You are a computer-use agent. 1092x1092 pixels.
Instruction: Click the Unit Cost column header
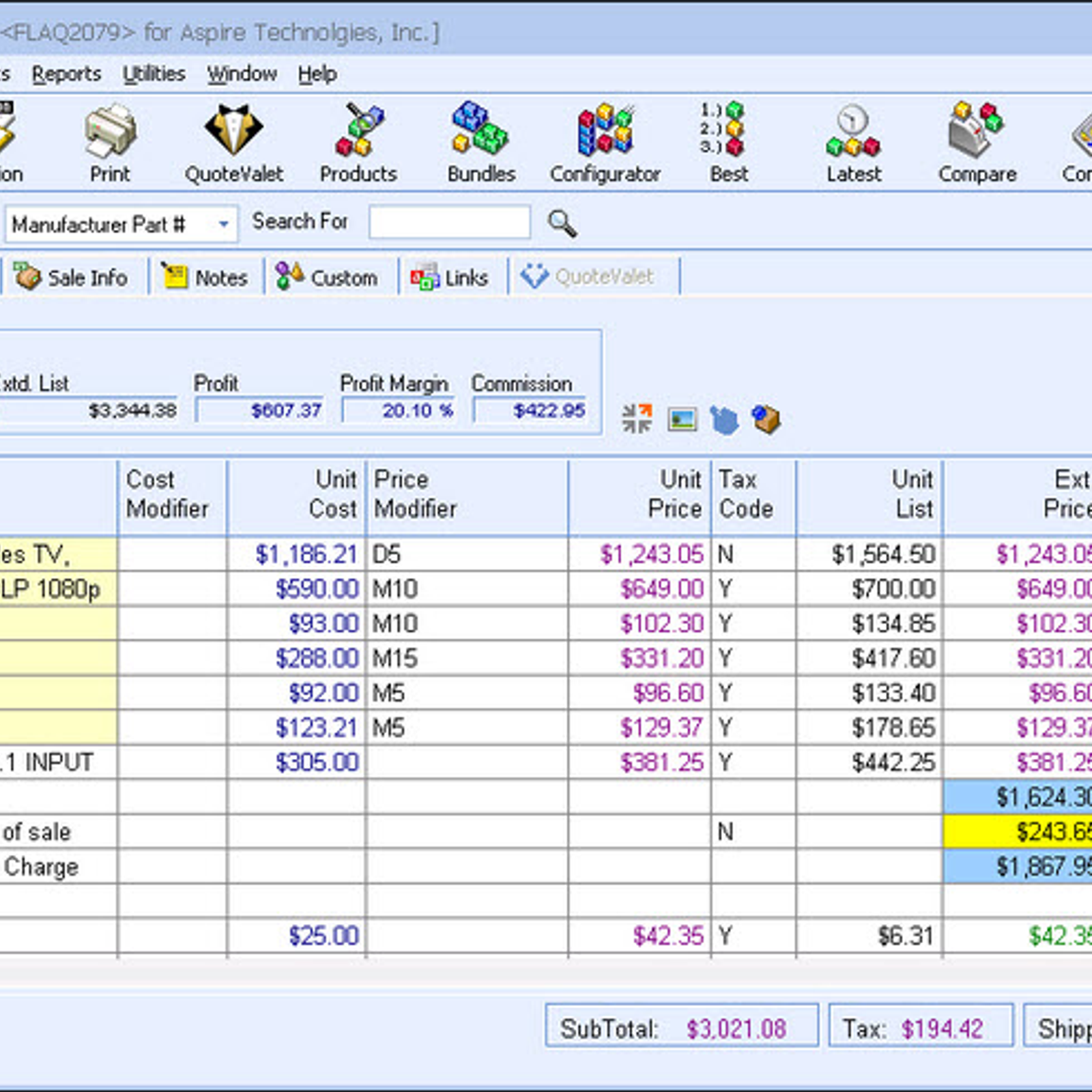(x=297, y=498)
